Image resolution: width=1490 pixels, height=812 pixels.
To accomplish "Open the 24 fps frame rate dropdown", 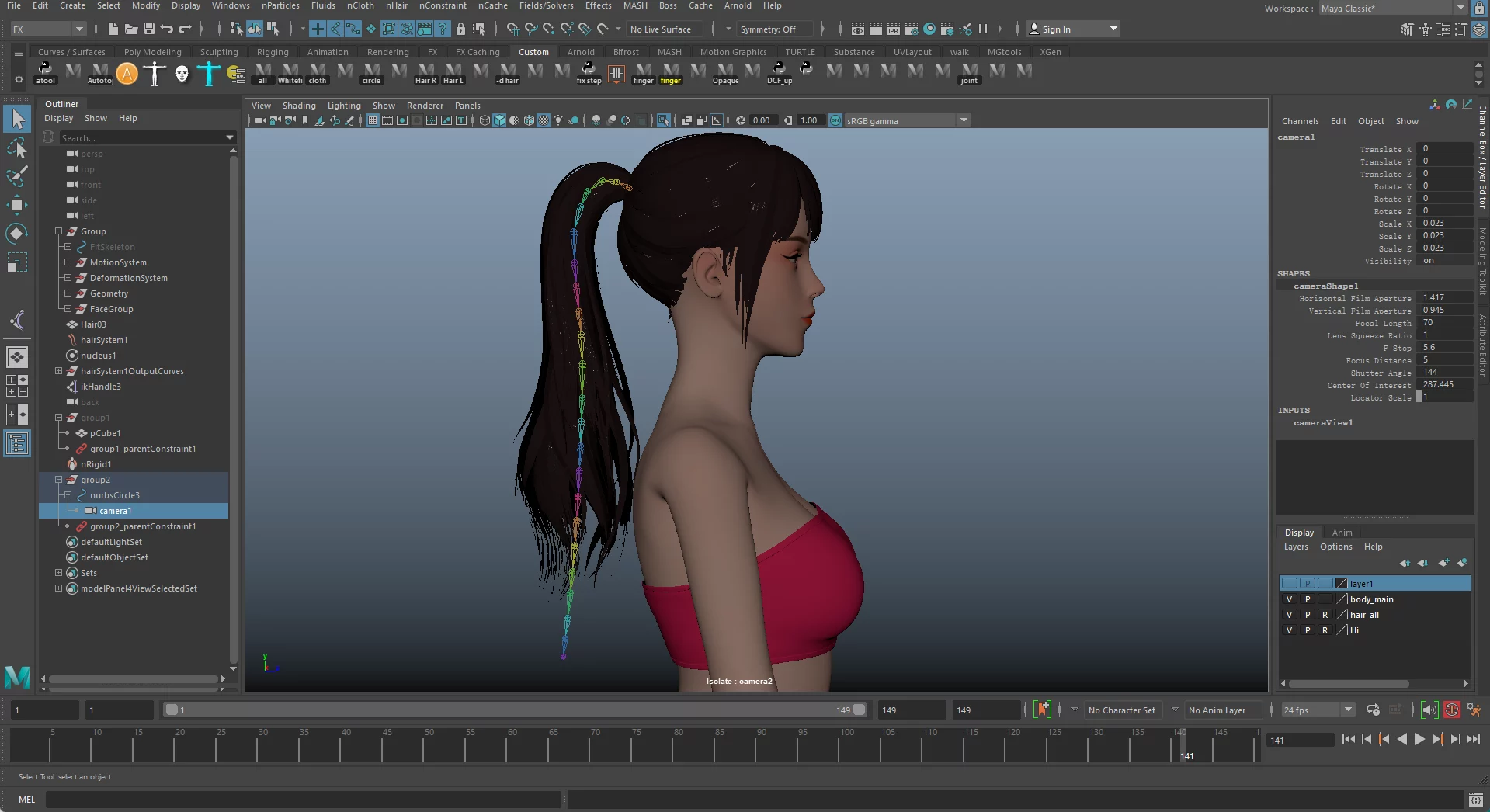I will [1318, 710].
